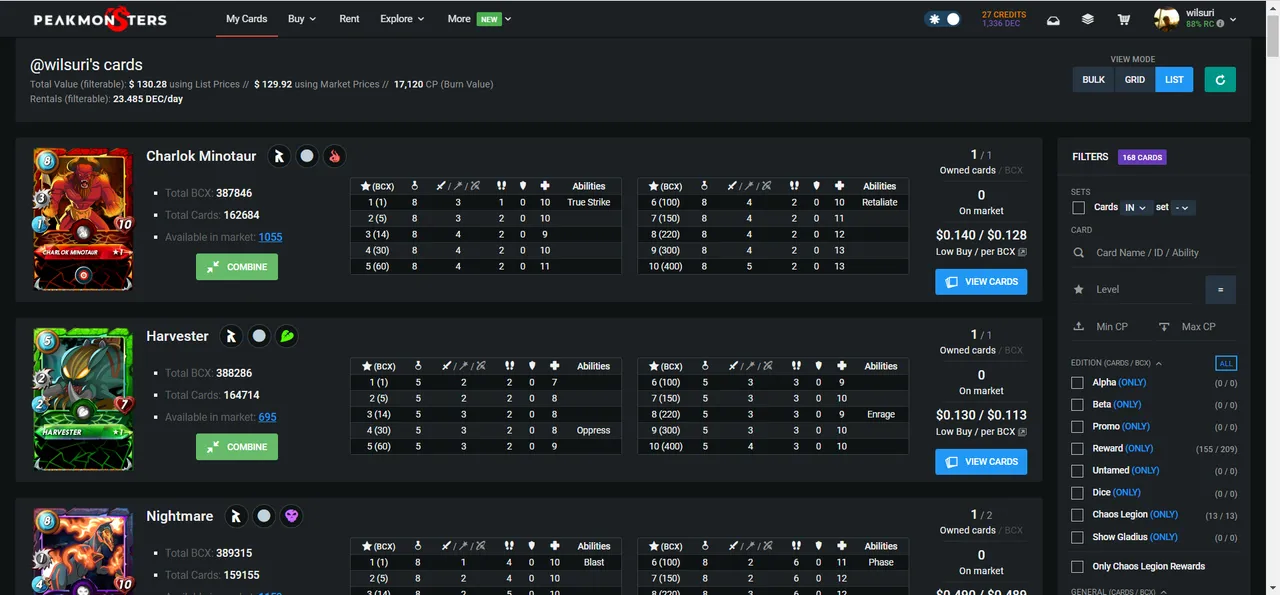Screen dimensions: 1280x595
Task: Click Nightmare death skull element icon
Action: [290, 516]
